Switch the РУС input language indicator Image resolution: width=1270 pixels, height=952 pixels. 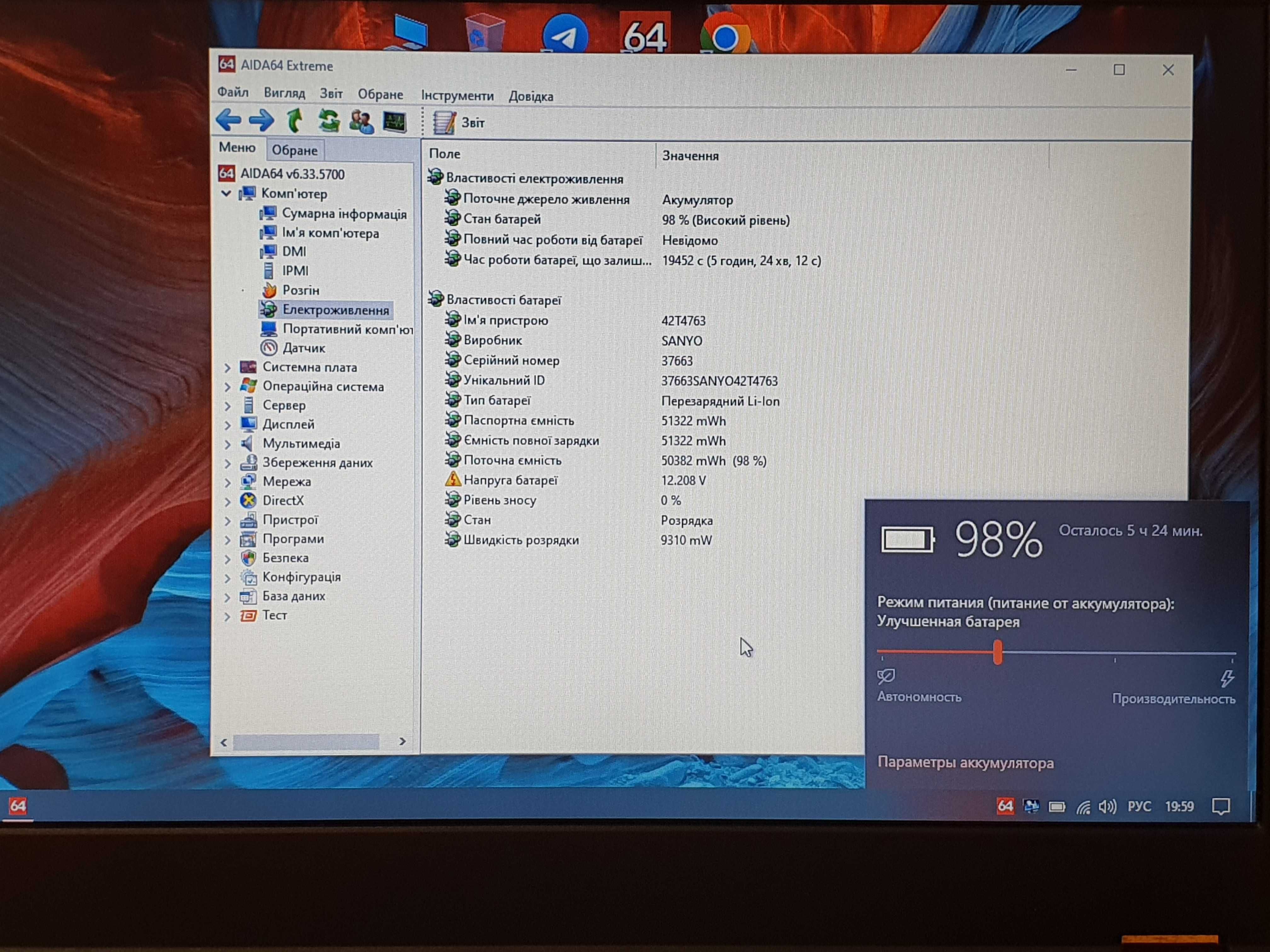coord(1139,806)
